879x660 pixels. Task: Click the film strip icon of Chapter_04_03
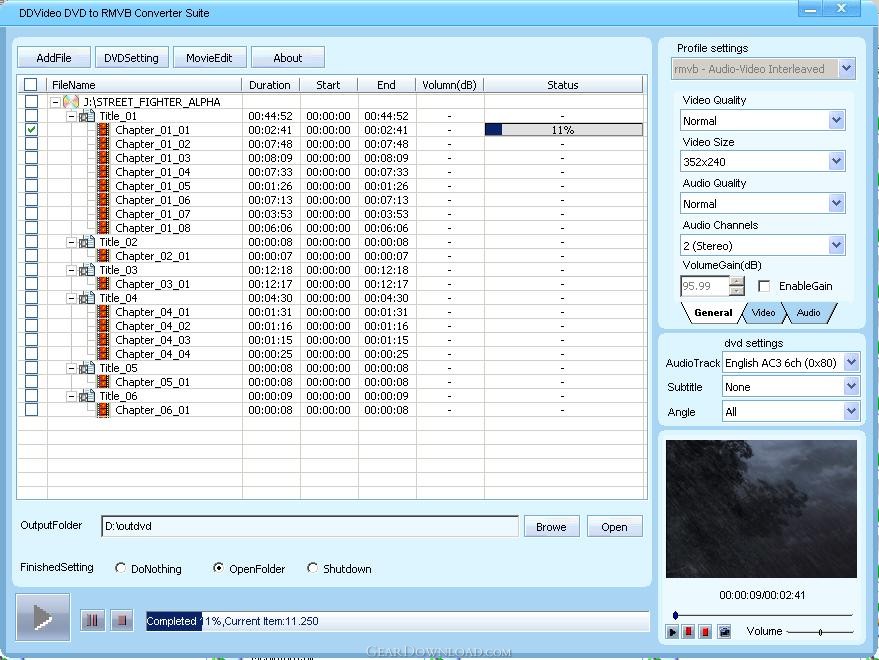(103, 340)
